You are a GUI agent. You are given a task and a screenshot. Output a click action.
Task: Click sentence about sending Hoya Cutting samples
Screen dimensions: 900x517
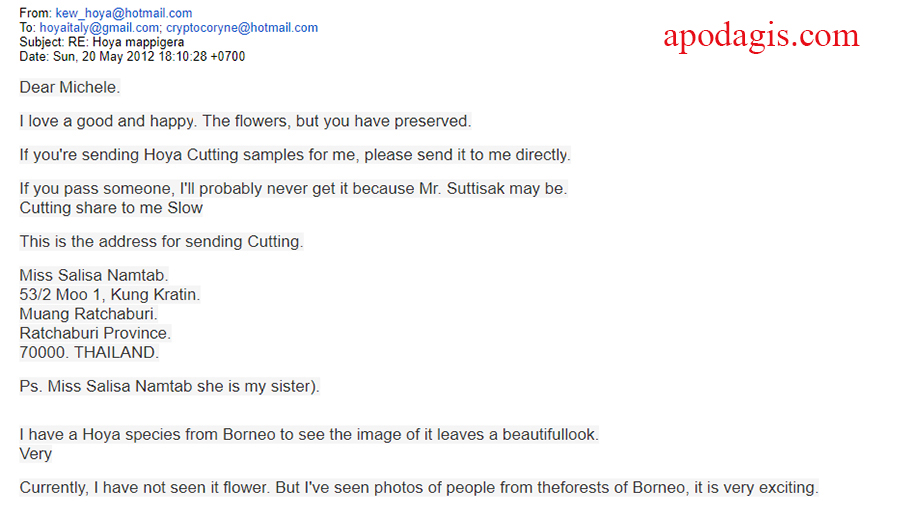(x=295, y=155)
